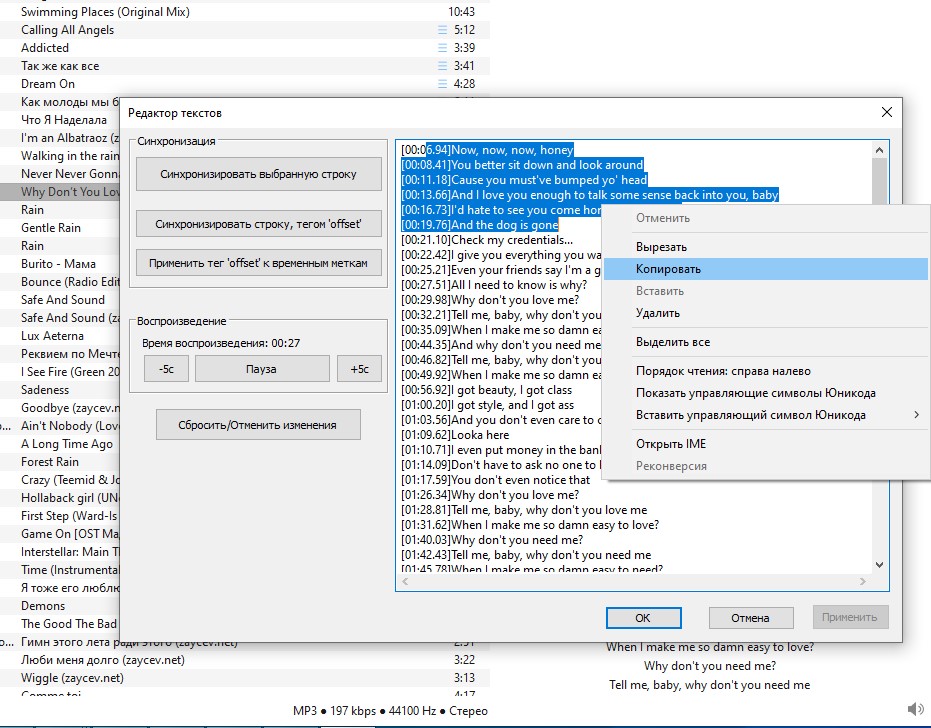The image size is (931, 728).
Task: Click lyrics icon next to Addicted track
Action: [444, 48]
